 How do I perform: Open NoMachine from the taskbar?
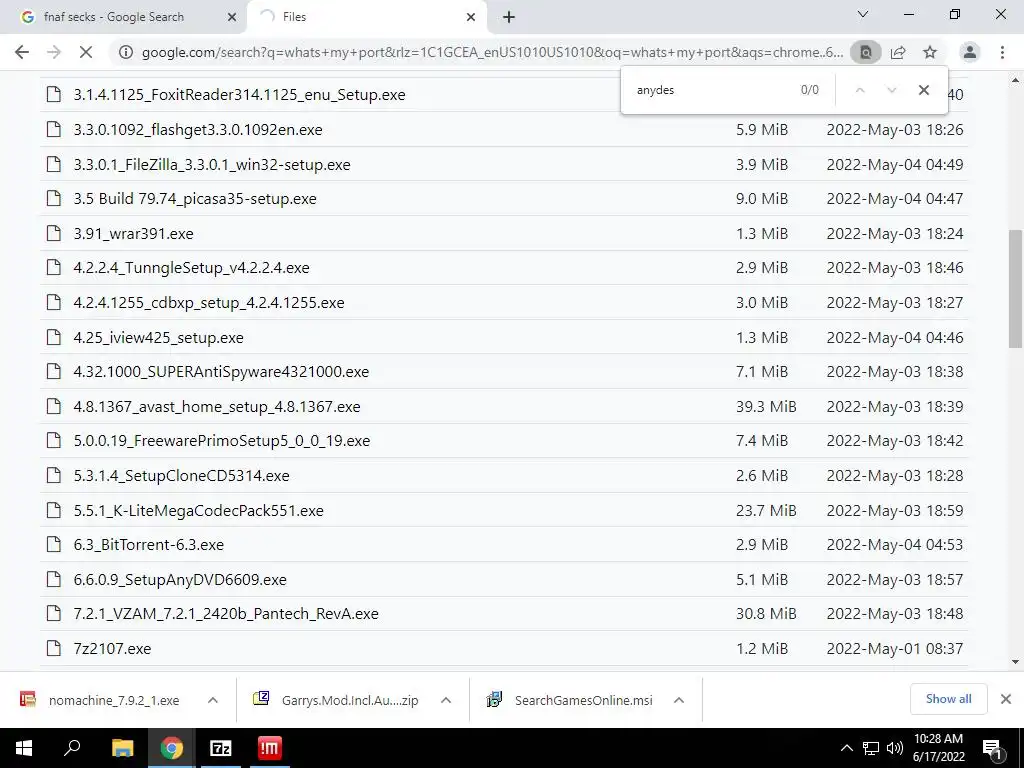(269, 748)
